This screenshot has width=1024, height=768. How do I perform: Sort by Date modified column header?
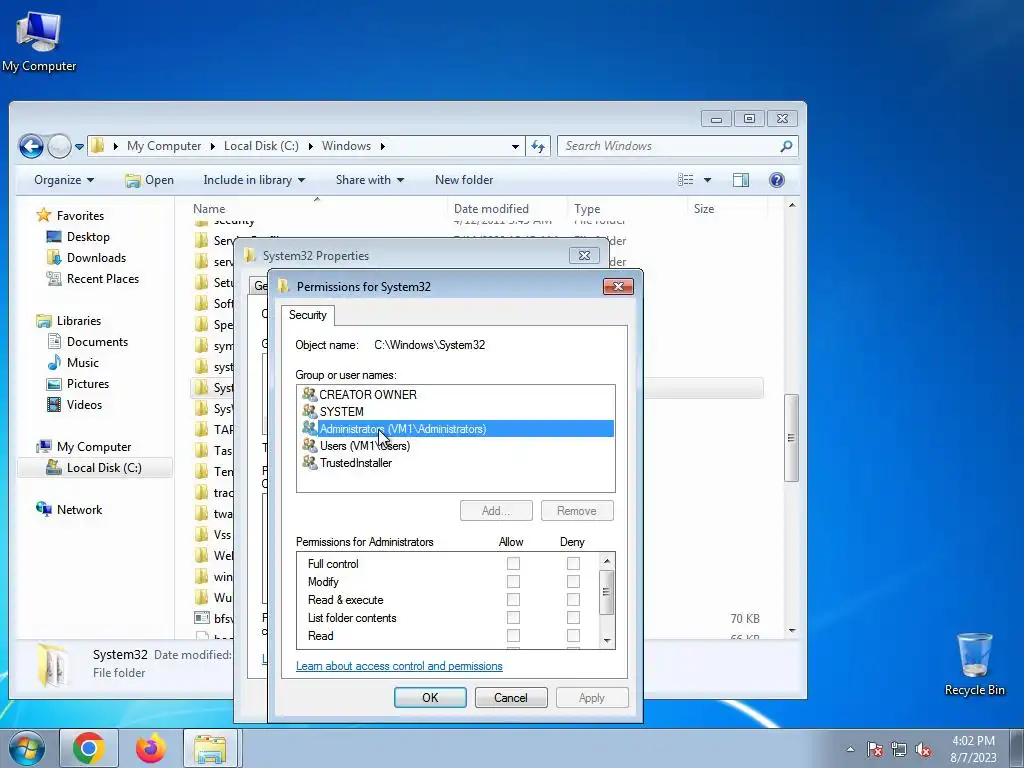[507, 208]
